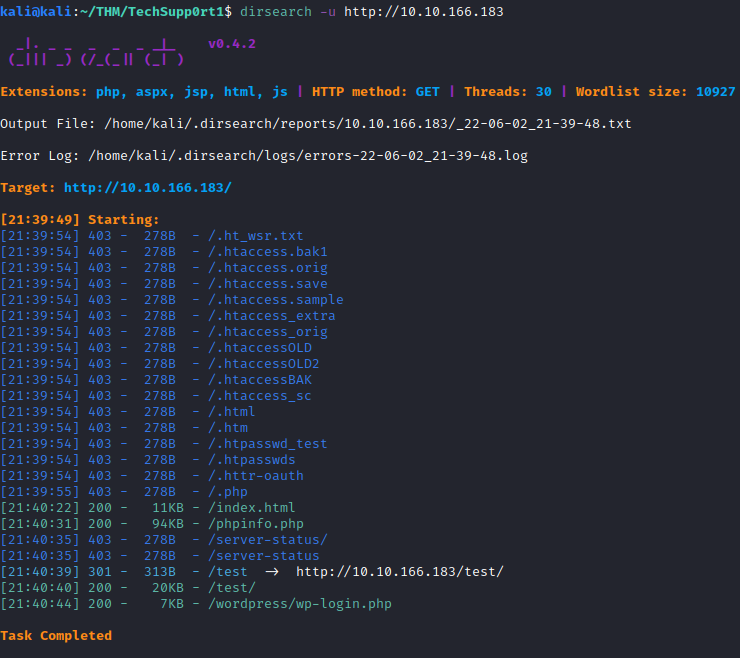Select the /phpinfo.php result path
This screenshot has width=740, height=658.
[255, 524]
